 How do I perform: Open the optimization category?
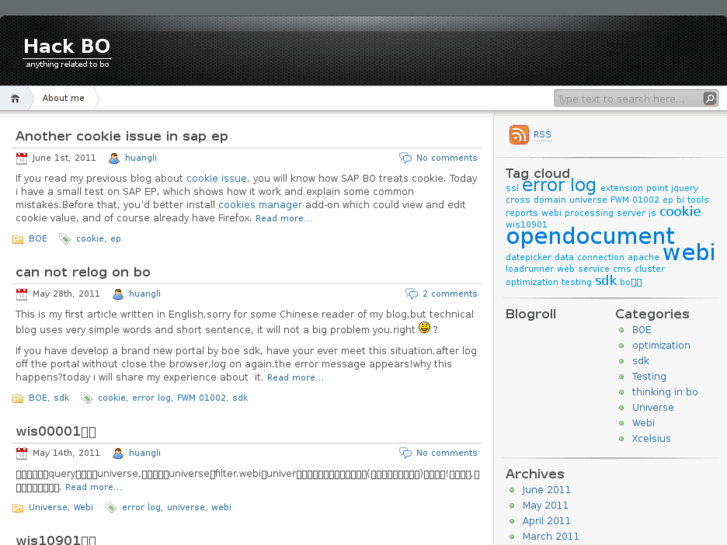coord(661,346)
